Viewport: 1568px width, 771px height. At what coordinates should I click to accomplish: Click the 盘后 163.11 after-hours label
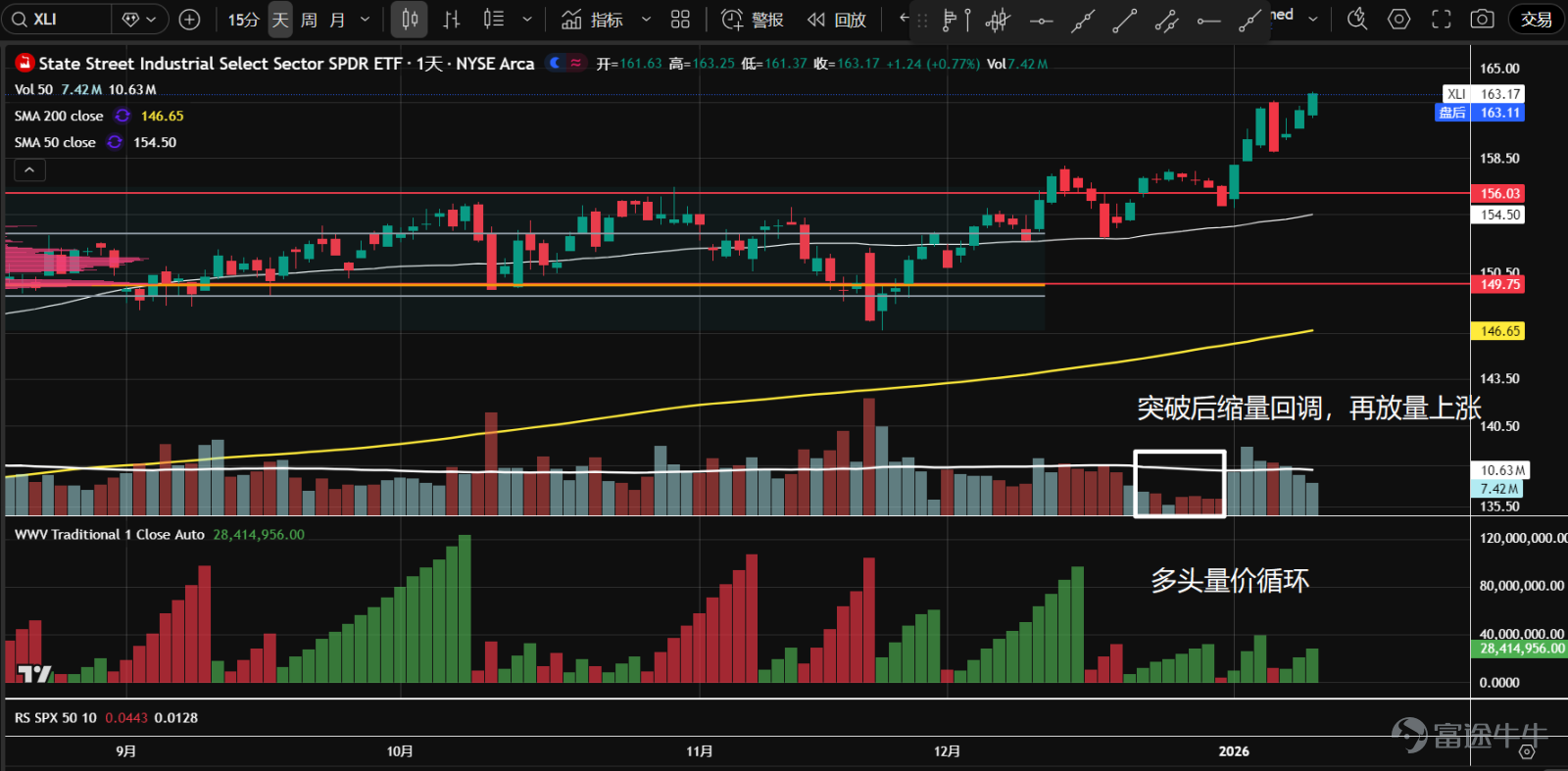[1480, 113]
